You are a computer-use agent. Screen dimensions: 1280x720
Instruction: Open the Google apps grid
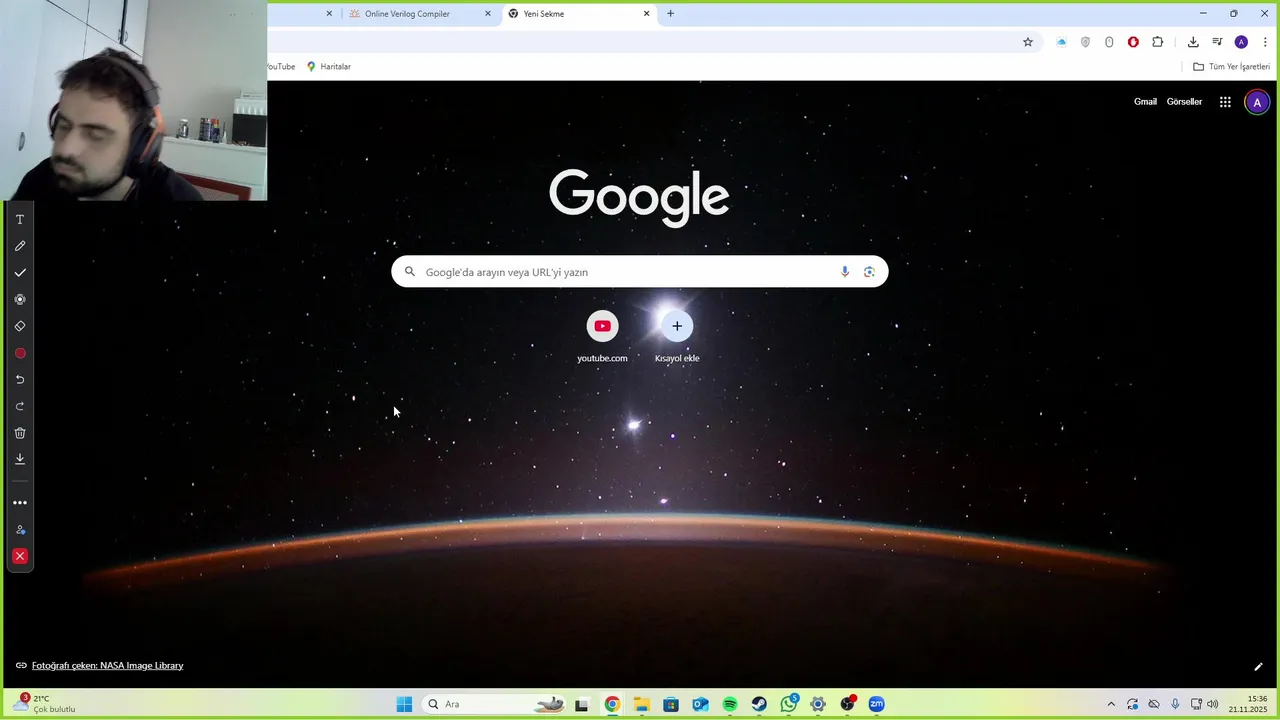click(x=1225, y=102)
